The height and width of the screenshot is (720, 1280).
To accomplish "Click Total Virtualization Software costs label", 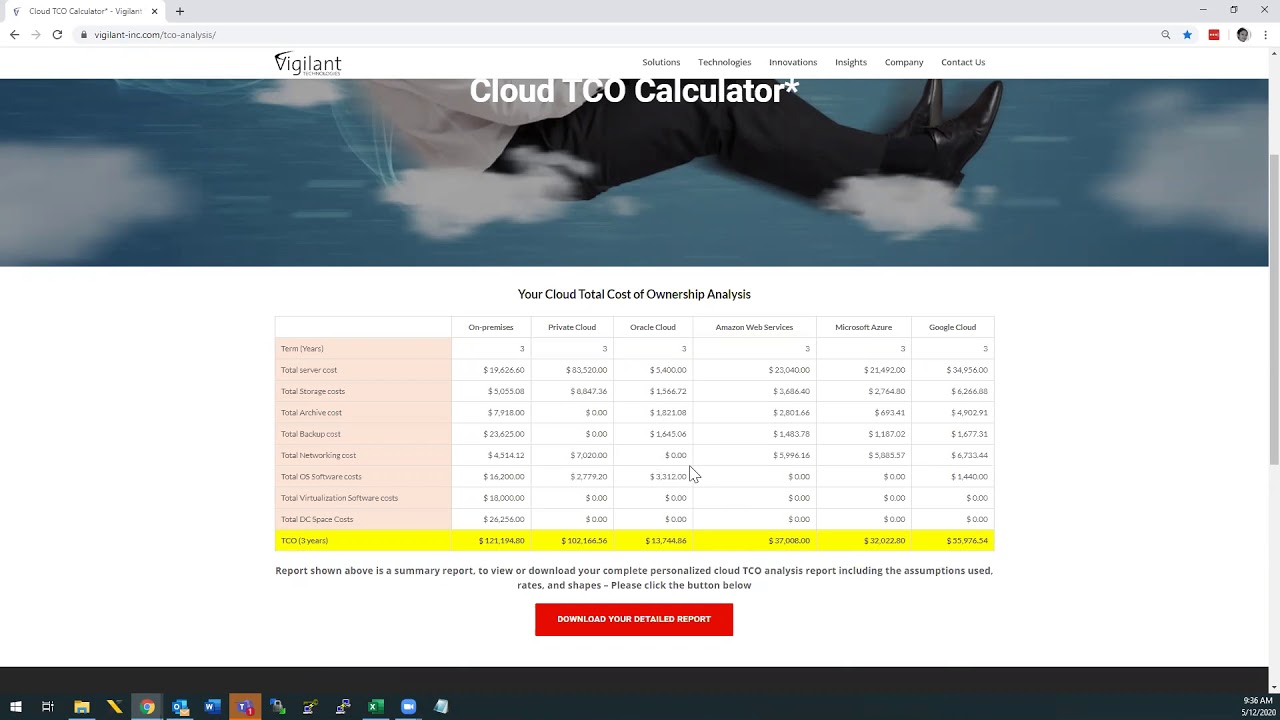I will (339, 498).
